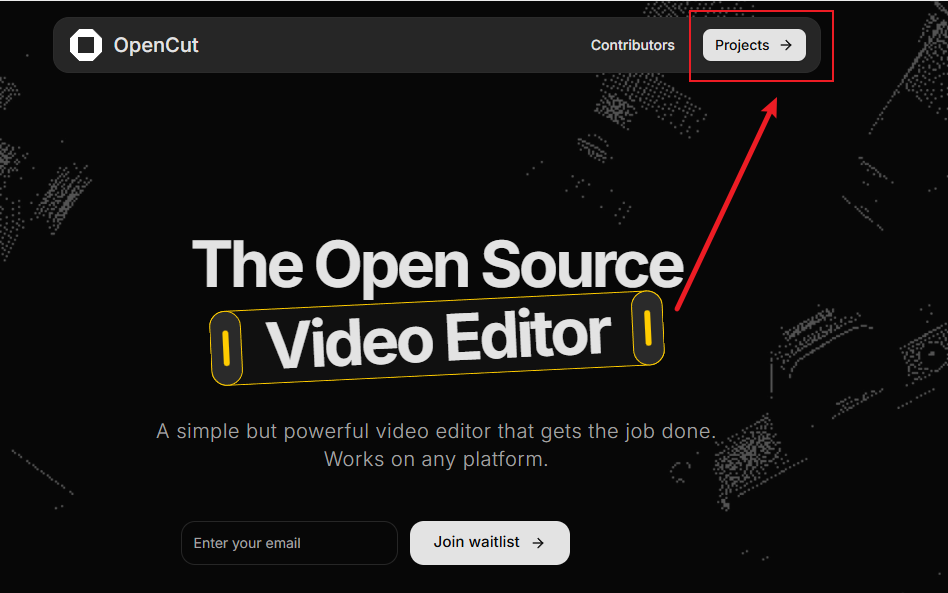This screenshot has height=593, width=948.
Task: Open the Contributors page
Action: 632,45
